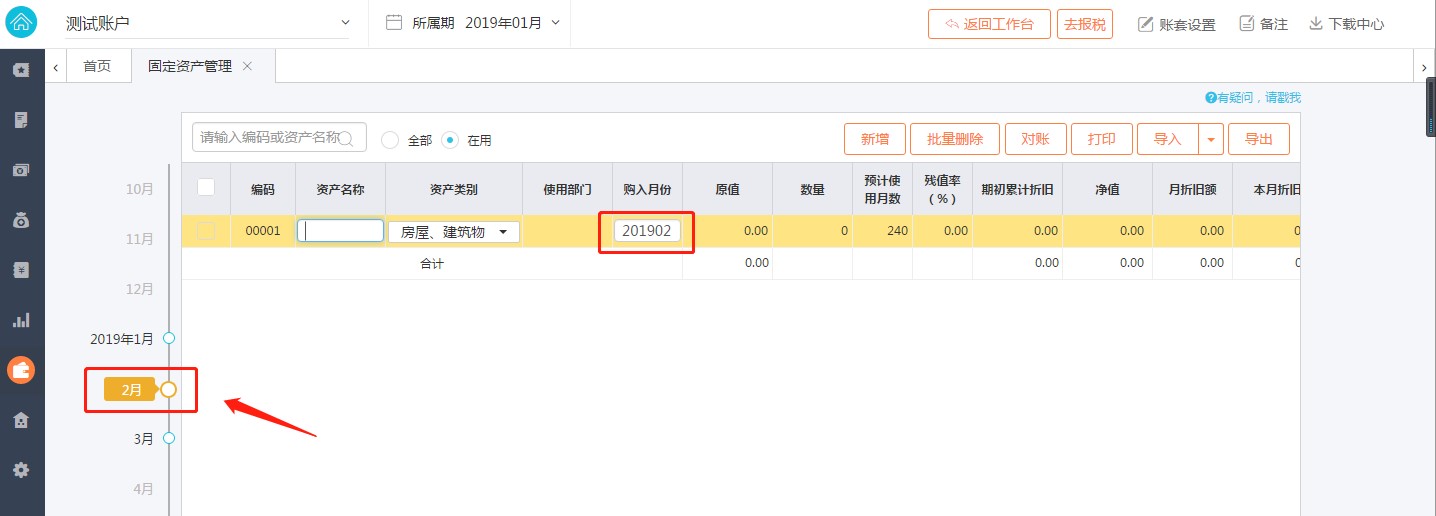Click the 对账 button

(1036, 139)
